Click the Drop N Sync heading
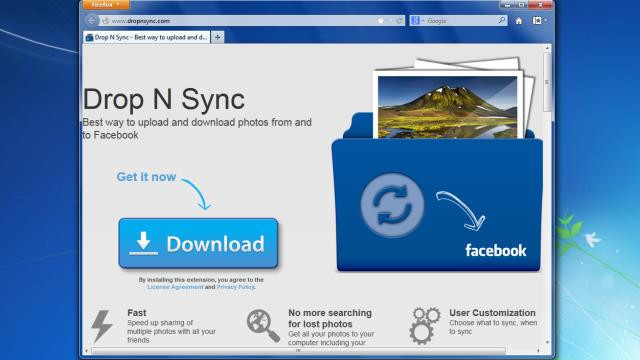Screen dimensions: 640x360 coord(164,99)
